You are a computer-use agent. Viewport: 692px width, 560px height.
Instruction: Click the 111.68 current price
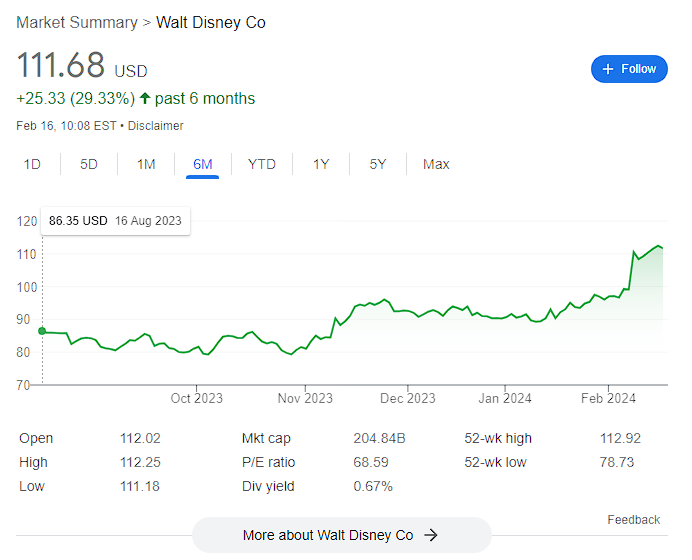(60, 65)
